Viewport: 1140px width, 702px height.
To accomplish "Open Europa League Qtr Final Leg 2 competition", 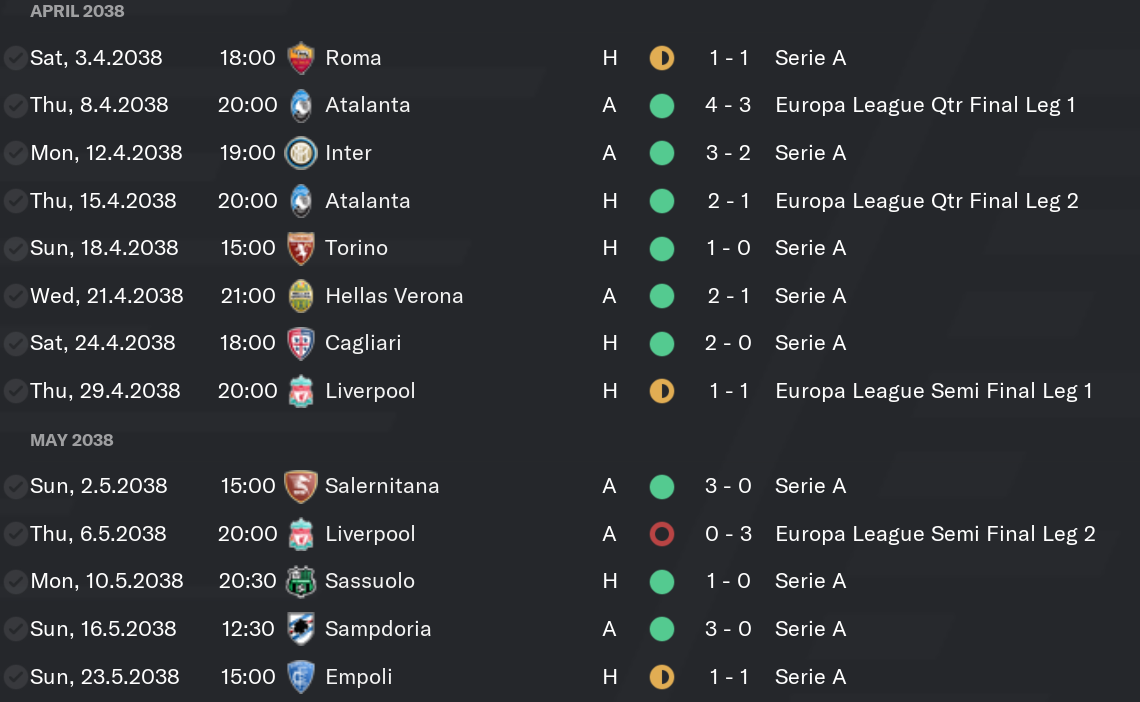I will point(927,201).
